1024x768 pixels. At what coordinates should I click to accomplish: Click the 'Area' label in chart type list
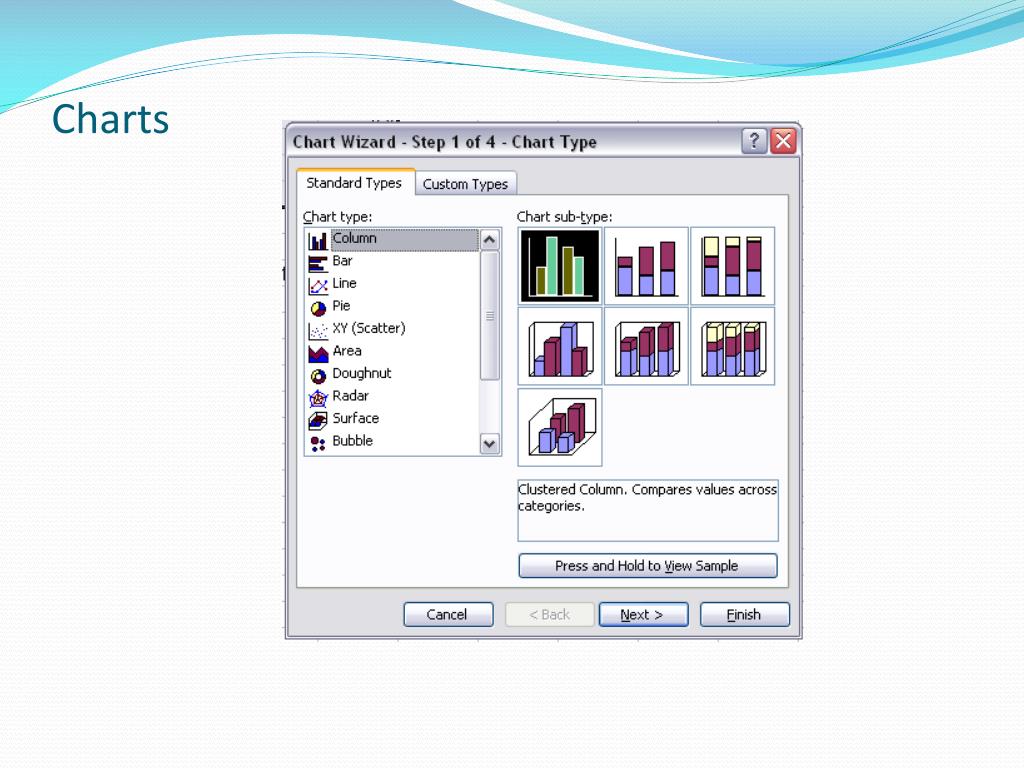(347, 351)
